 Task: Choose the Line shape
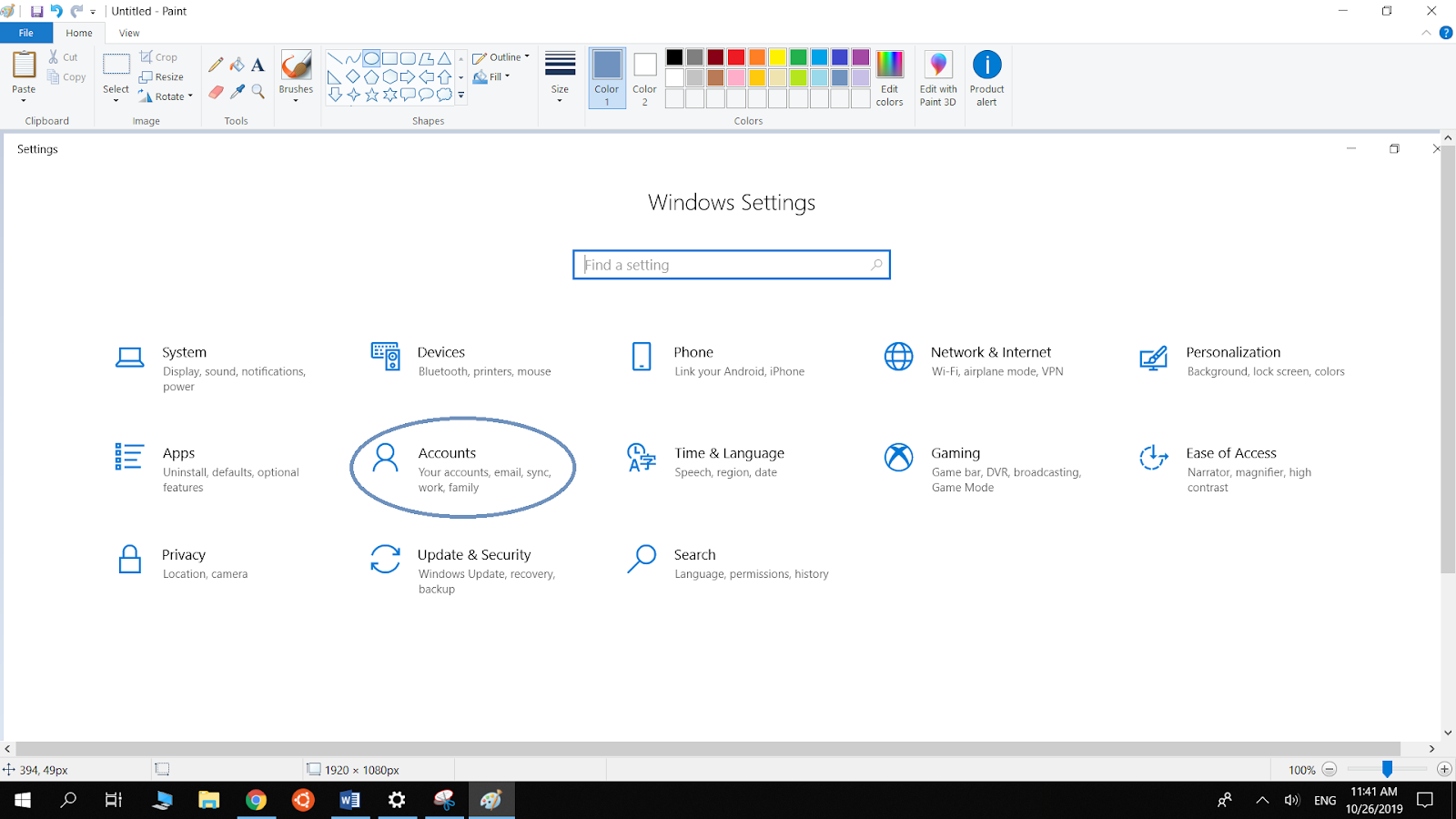point(335,59)
